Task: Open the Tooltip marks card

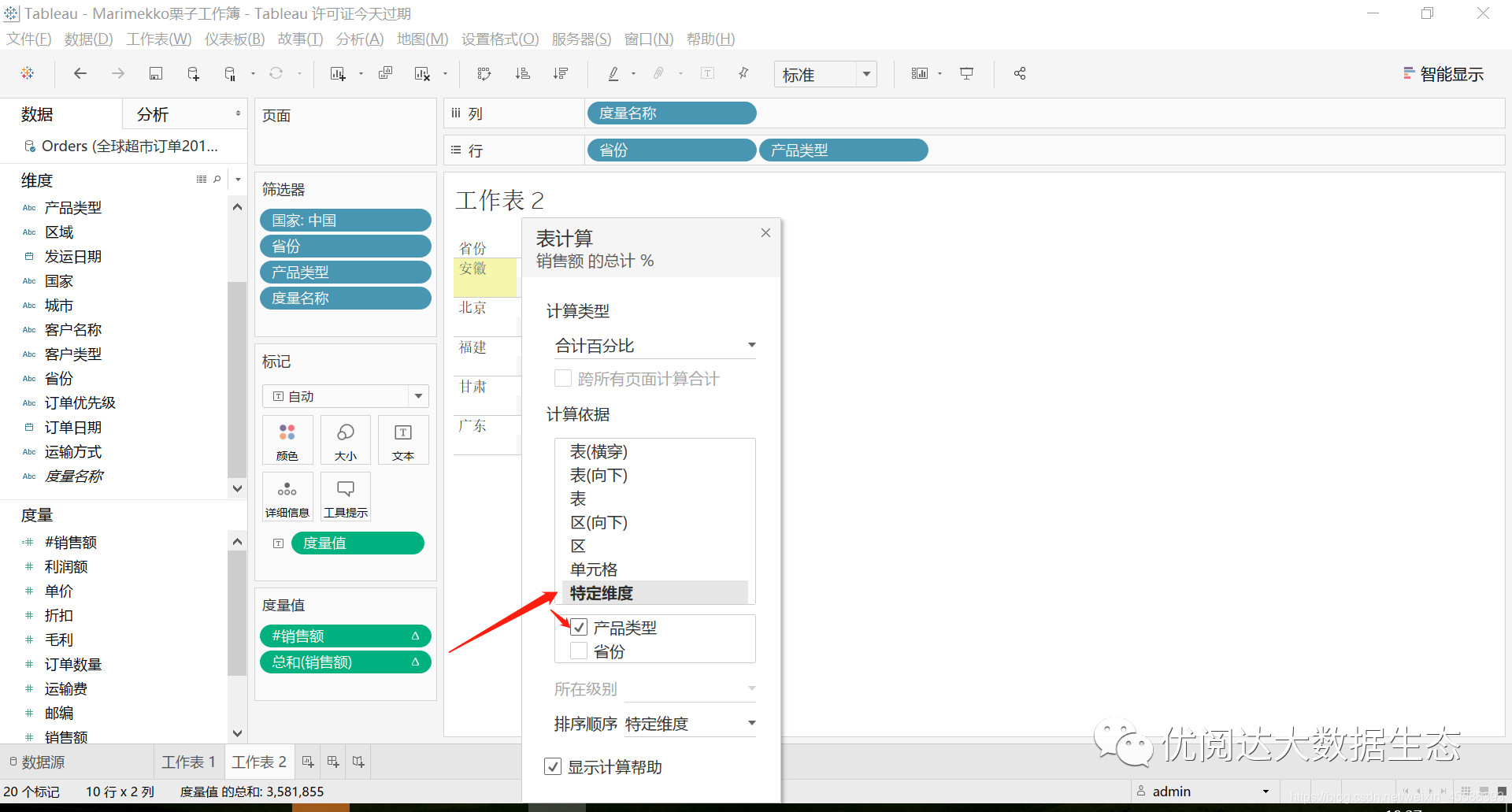Action: pyautogui.click(x=346, y=497)
